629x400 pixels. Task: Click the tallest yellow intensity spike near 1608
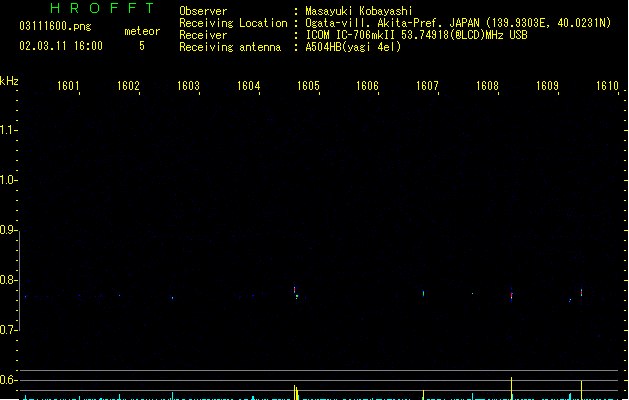tap(511, 388)
